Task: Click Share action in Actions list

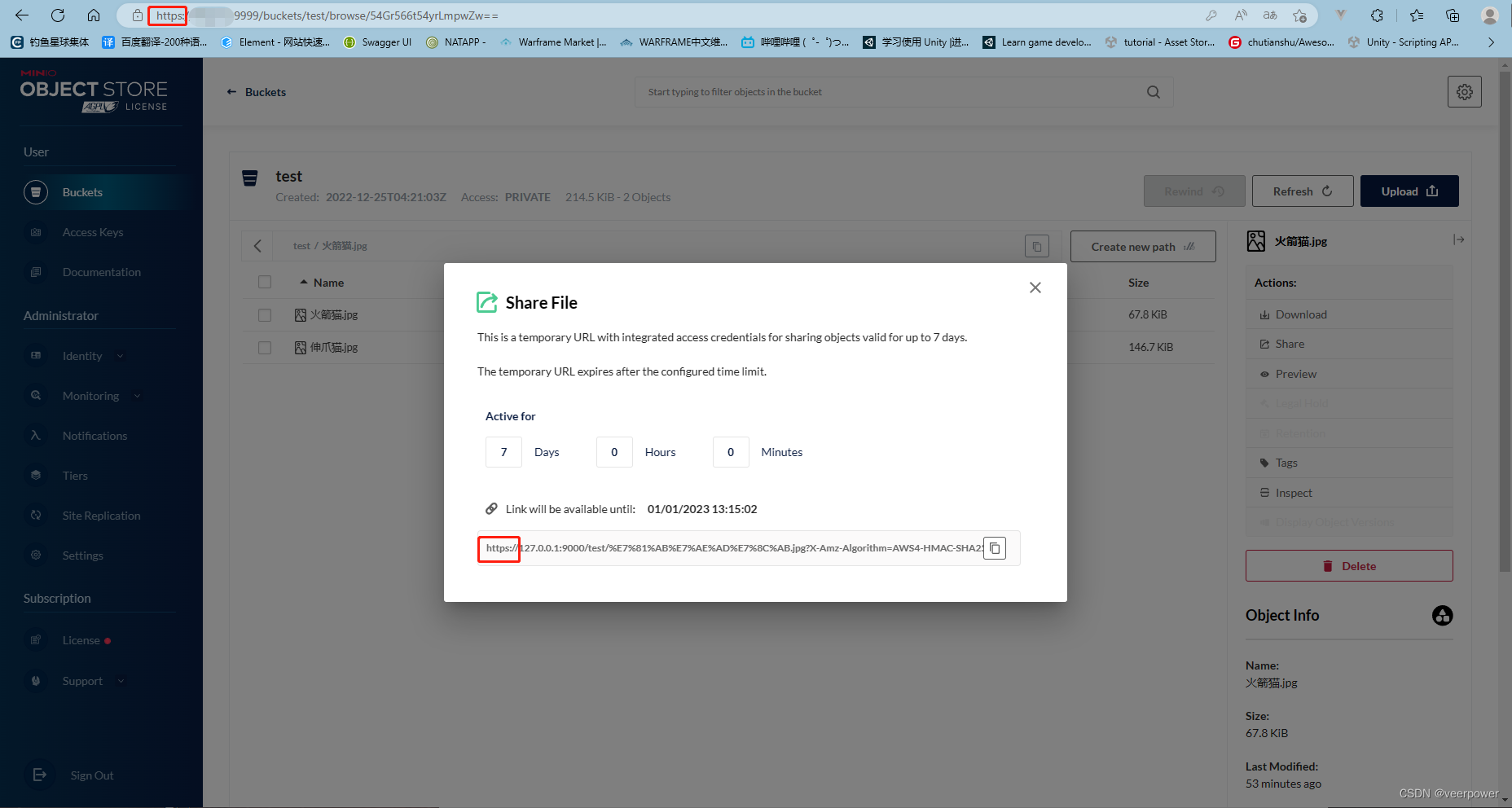Action: tap(1350, 344)
